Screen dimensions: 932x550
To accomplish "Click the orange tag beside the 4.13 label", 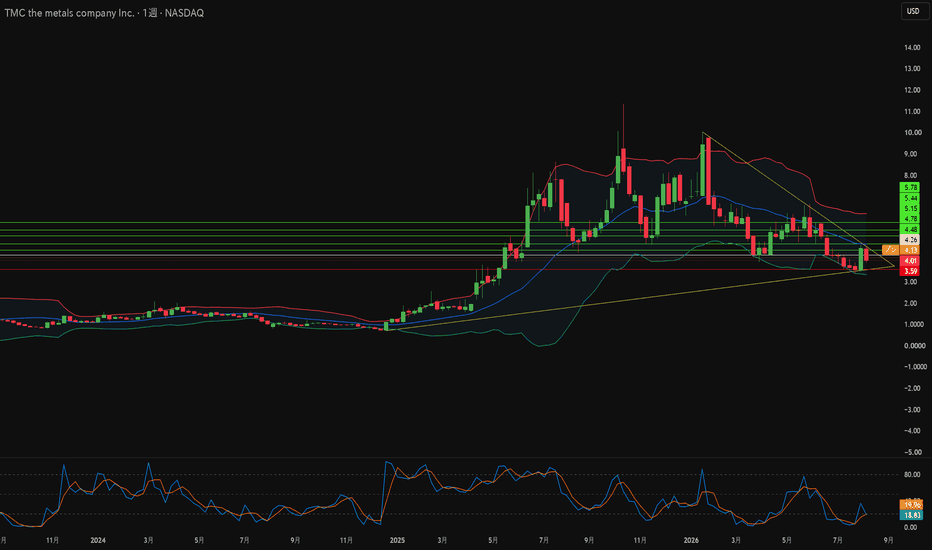I will pos(890,250).
